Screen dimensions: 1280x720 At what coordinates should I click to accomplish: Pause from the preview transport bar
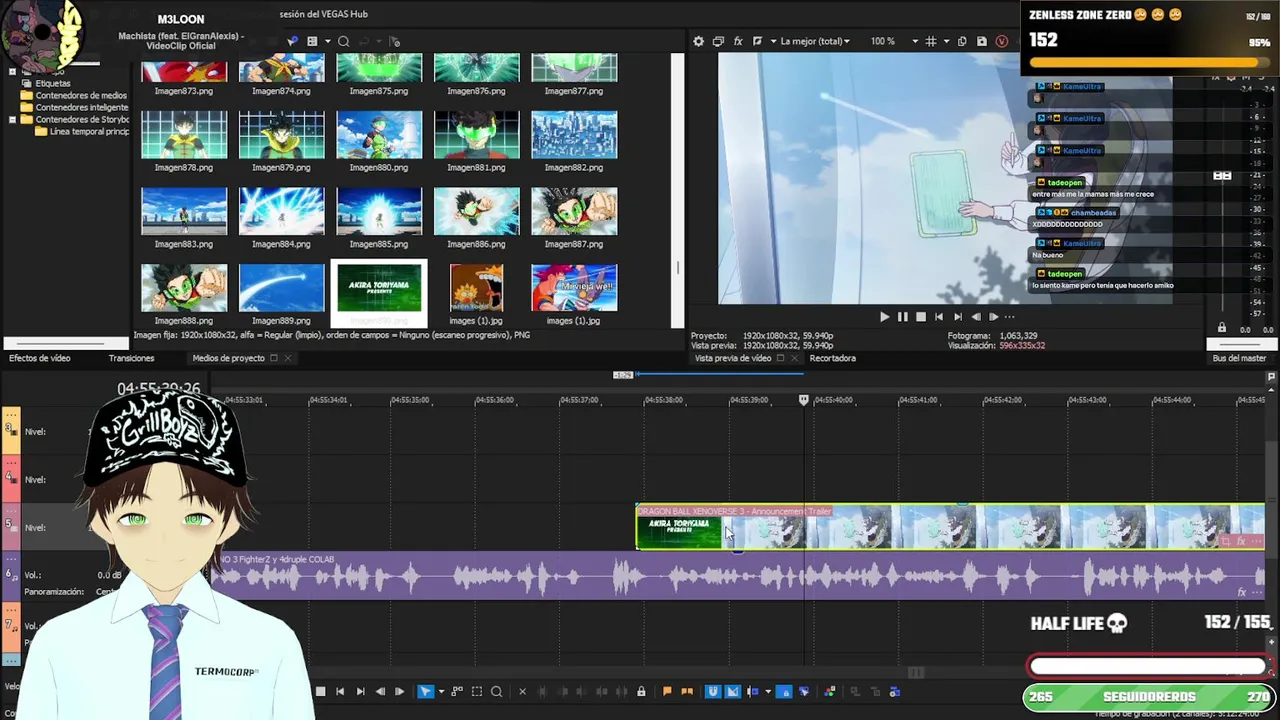coord(902,317)
